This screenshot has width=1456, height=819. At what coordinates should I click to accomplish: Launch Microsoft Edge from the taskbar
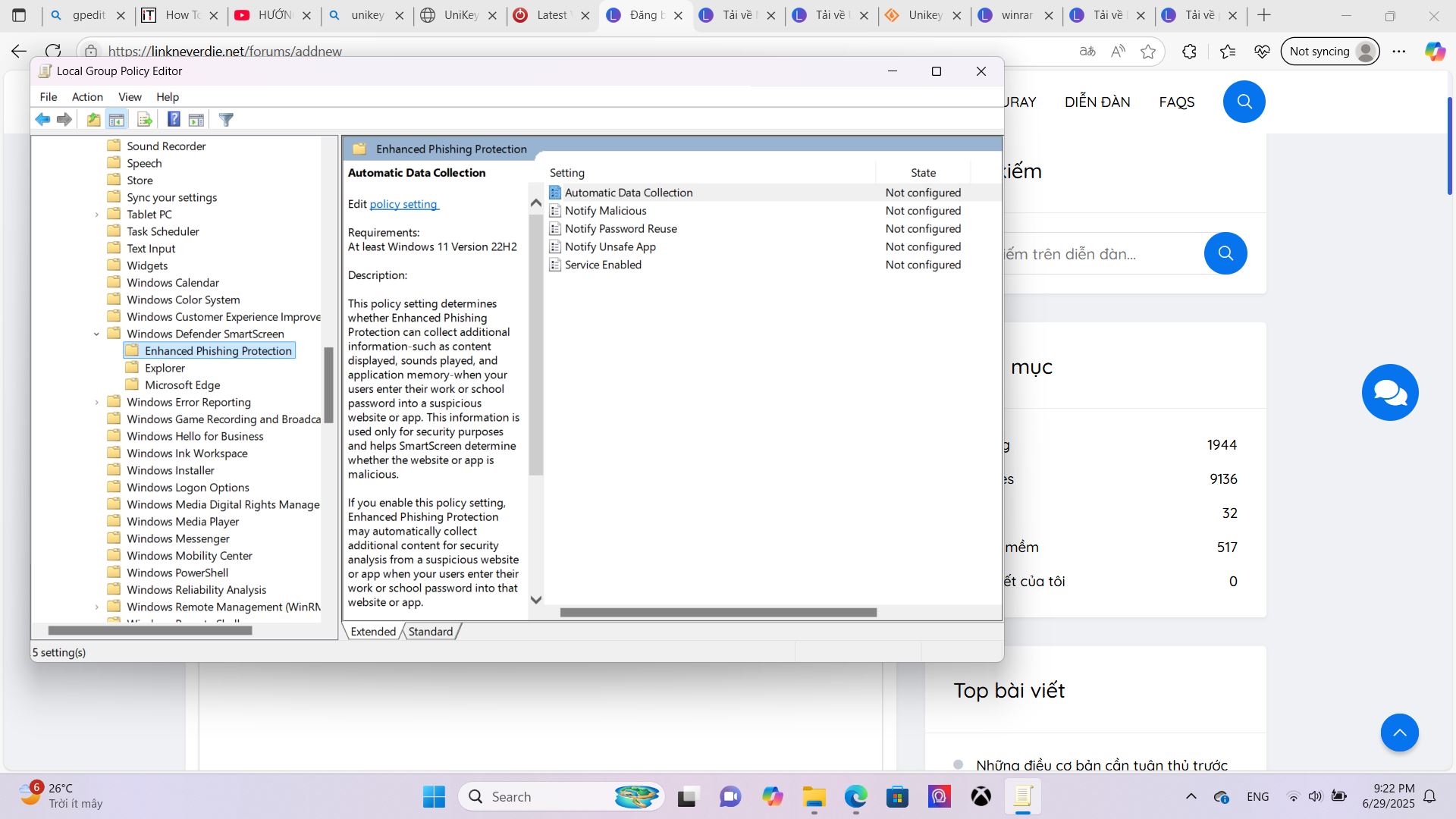[856, 796]
